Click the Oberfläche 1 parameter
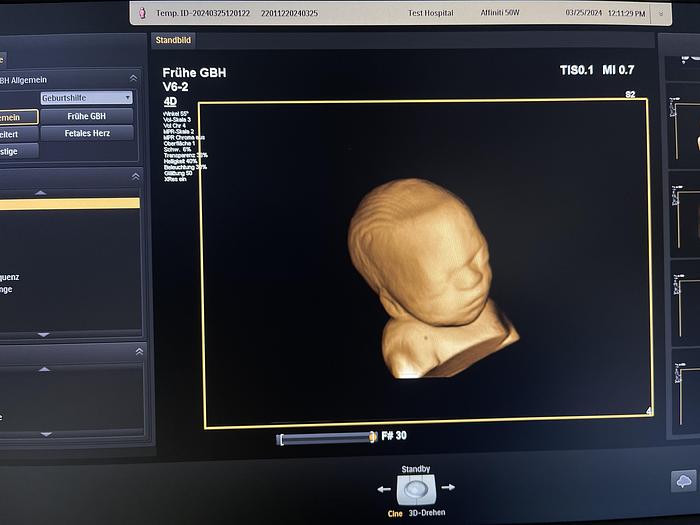Viewport: 700px width, 525px height. 179,144
